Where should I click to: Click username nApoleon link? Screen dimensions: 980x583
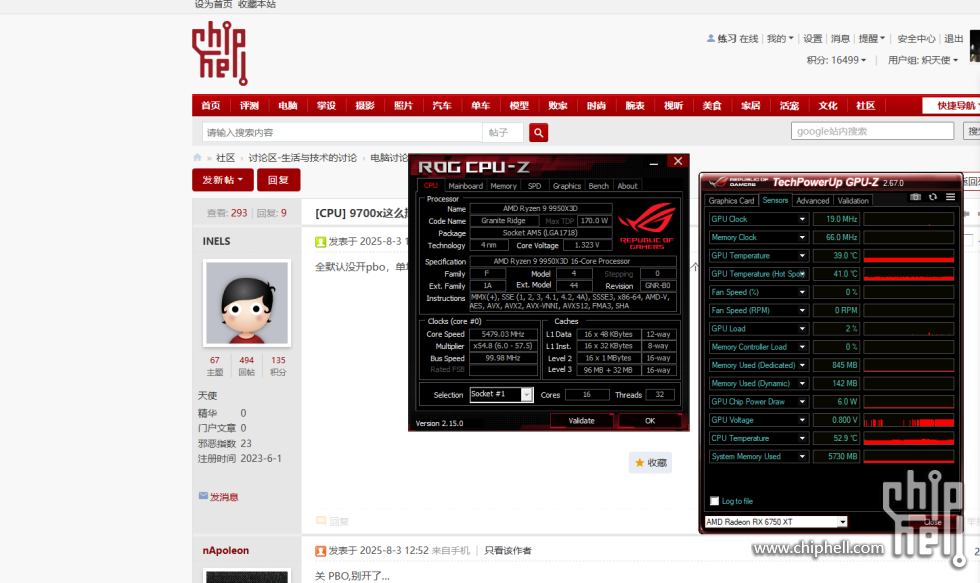[226, 551]
